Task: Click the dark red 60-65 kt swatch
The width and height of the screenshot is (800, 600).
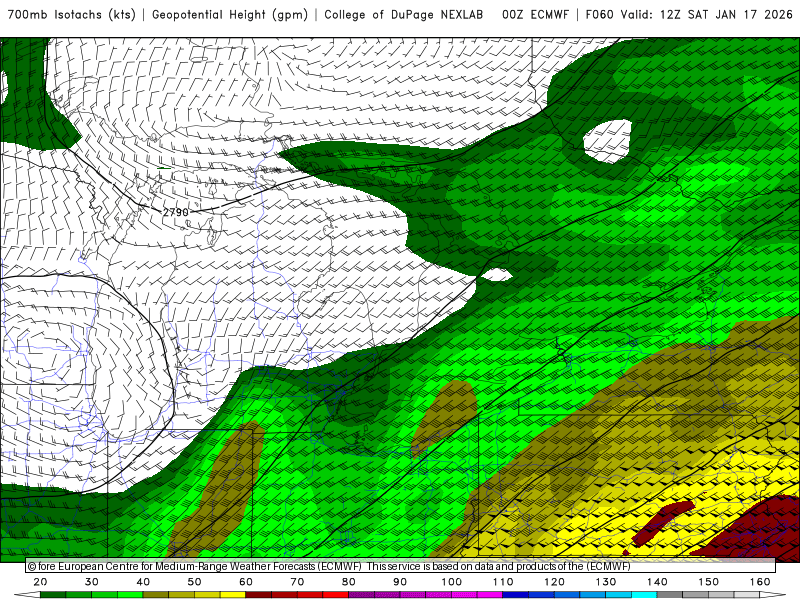Action: tap(259, 595)
